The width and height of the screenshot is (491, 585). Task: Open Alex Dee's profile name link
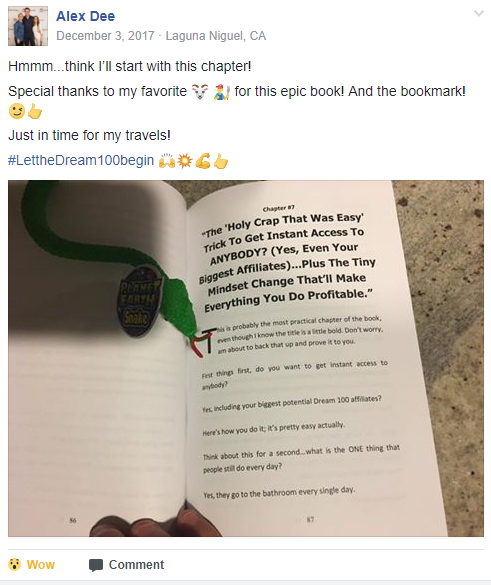click(85, 16)
